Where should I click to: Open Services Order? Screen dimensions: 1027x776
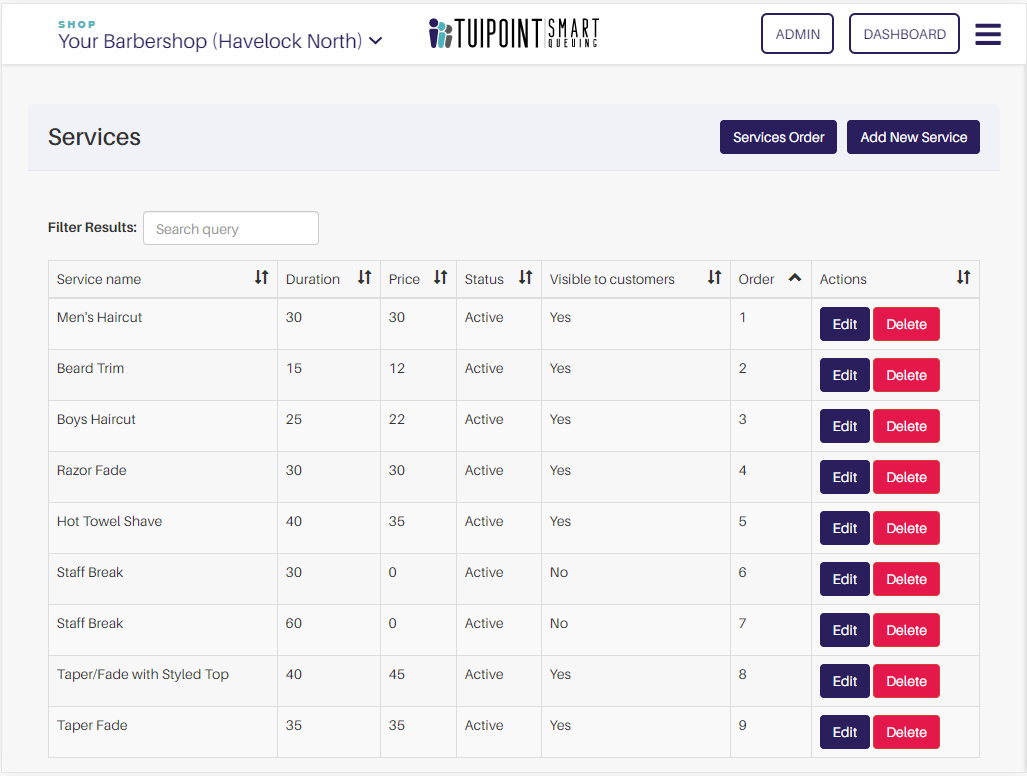(778, 137)
